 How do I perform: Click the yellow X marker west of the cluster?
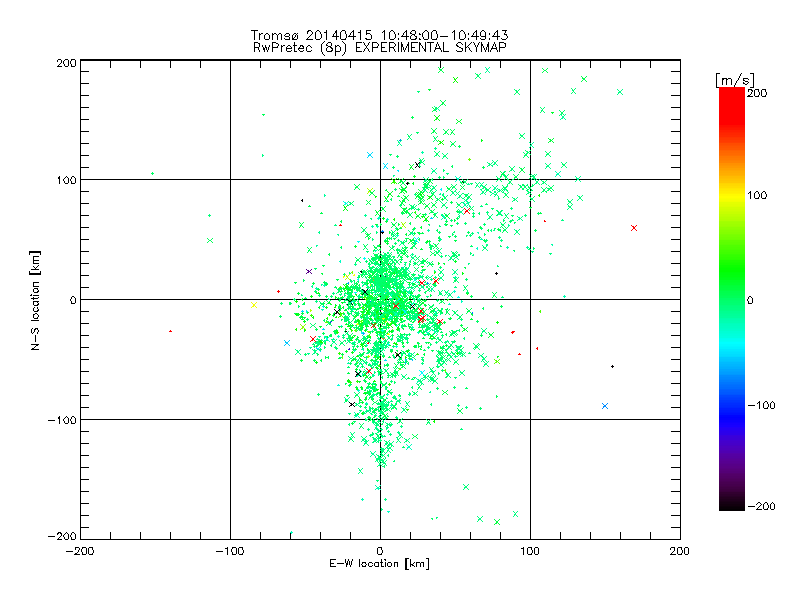pyautogui.click(x=254, y=305)
